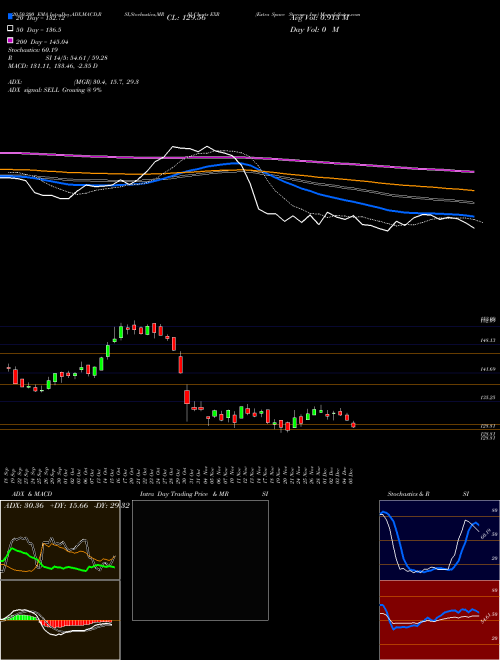Click the '20 Day - 132.72' legend text

pos(40,18)
